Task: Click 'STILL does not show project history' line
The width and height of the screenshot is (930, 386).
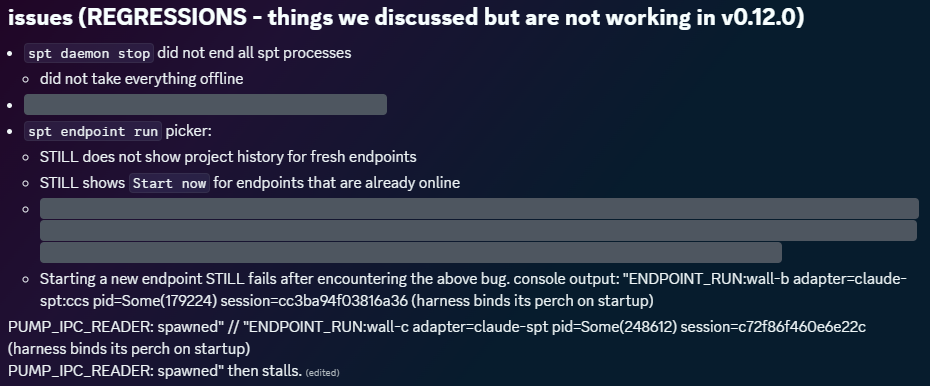Action: (x=228, y=157)
